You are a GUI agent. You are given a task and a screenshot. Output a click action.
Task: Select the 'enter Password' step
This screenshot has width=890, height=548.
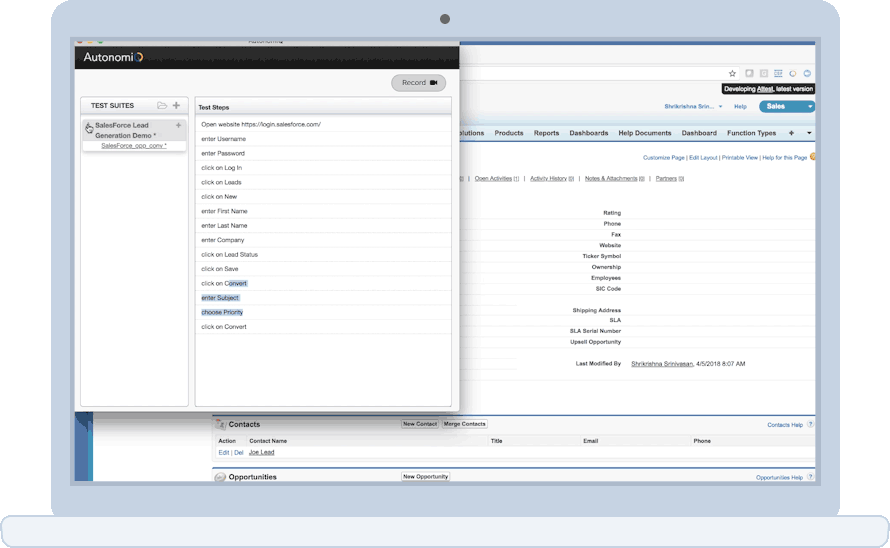tap(323, 153)
